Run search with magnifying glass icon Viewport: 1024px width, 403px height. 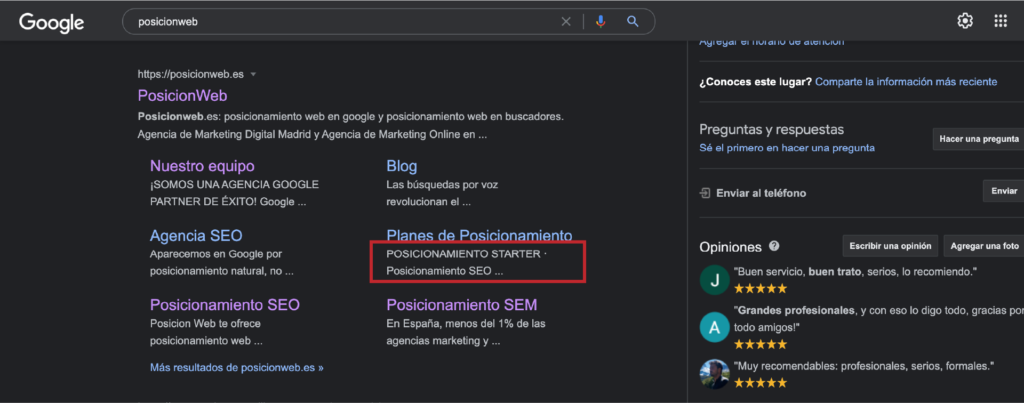[x=632, y=22]
